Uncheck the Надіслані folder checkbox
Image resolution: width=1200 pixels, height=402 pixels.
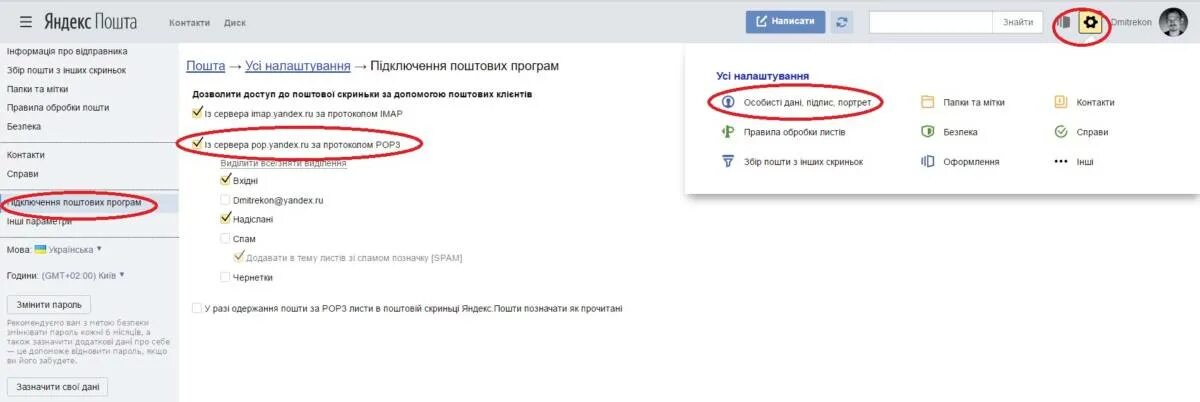[225, 218]
